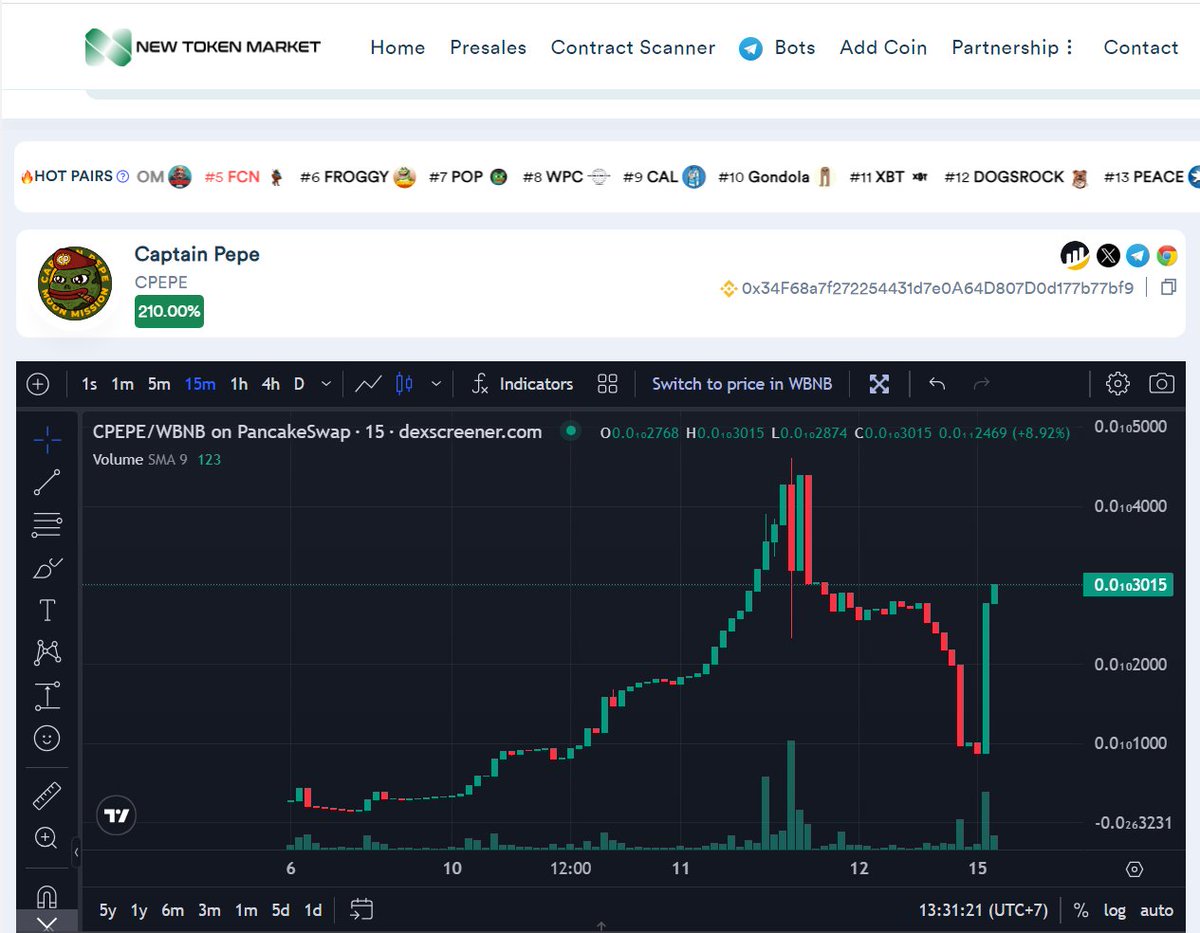The width and height of the screenshot is (1200, 933).
Task: Select the trend line drawing tool
Action: point(47,482)
